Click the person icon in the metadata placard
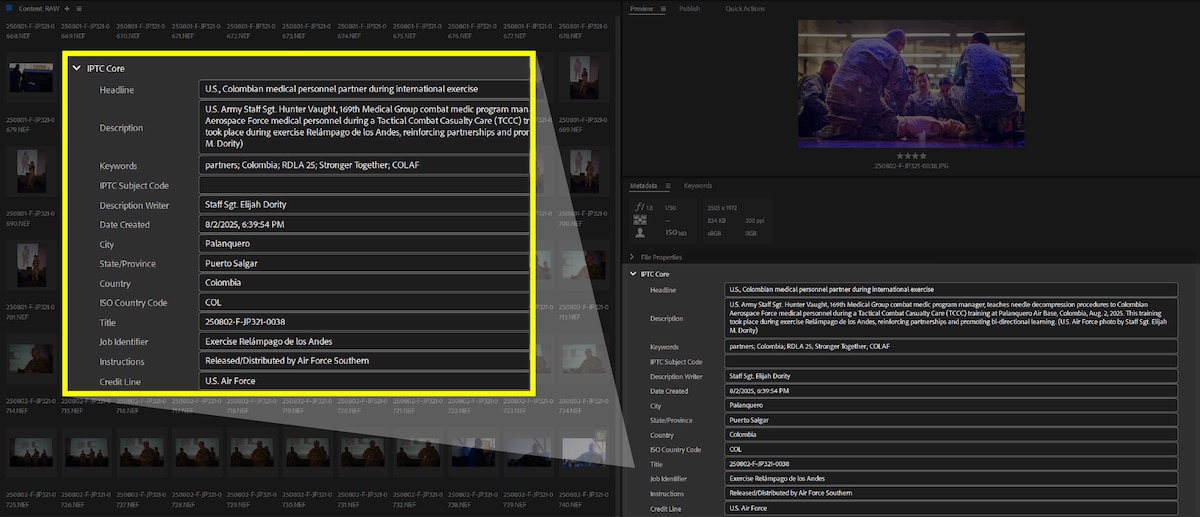The image size is (1200, 517). click(640, 232)
